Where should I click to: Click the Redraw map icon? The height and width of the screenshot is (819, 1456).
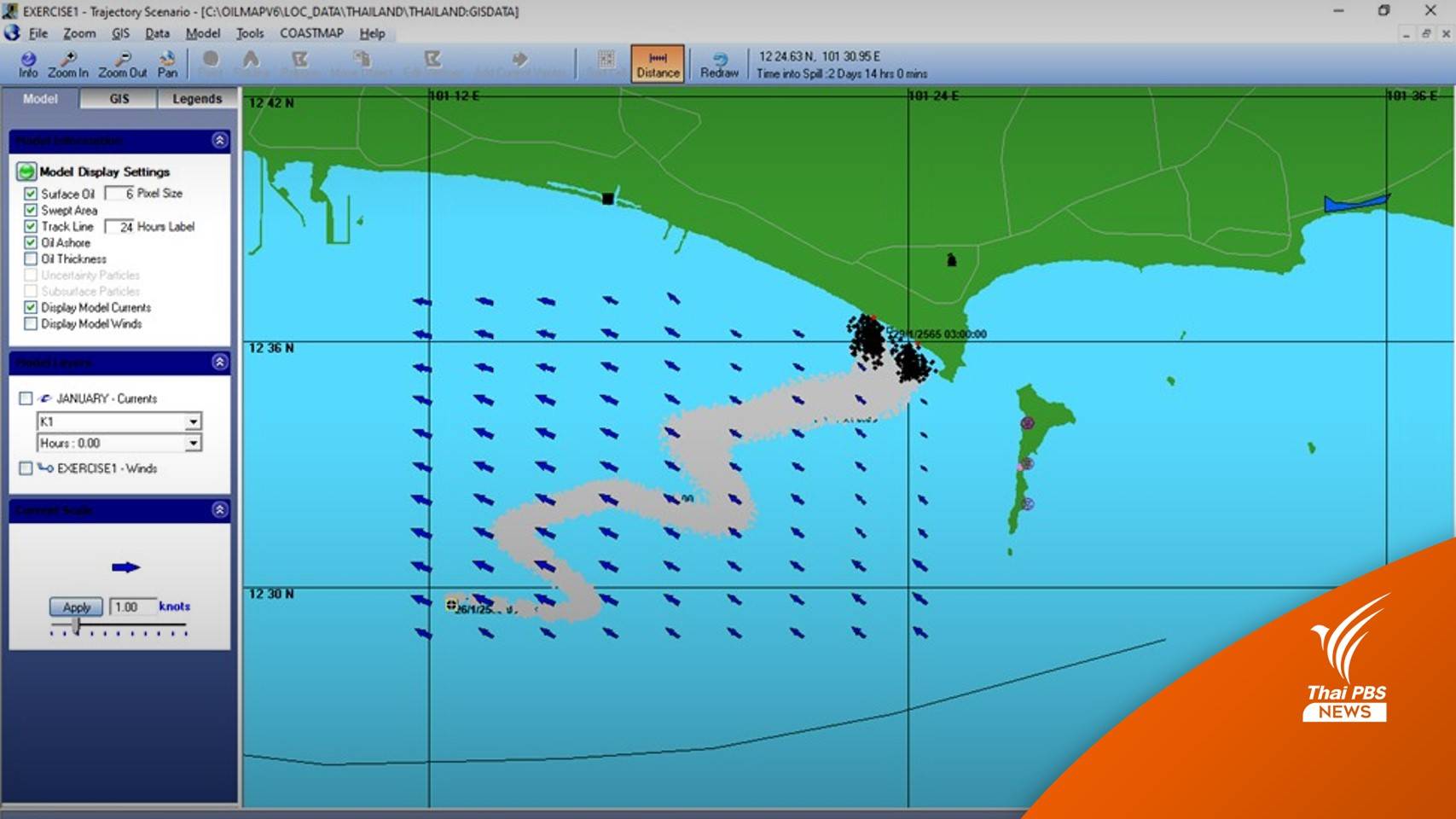[x=719, y=64]
